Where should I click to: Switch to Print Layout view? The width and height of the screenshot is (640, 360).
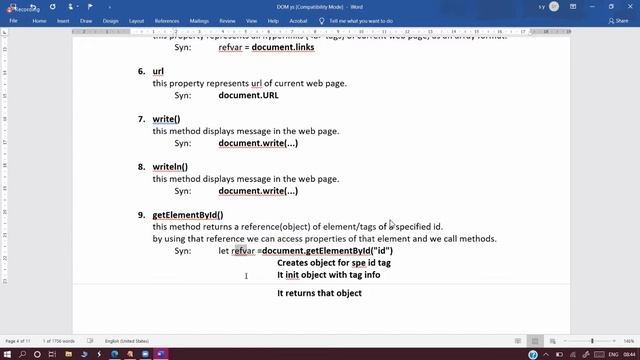point(535,341)
